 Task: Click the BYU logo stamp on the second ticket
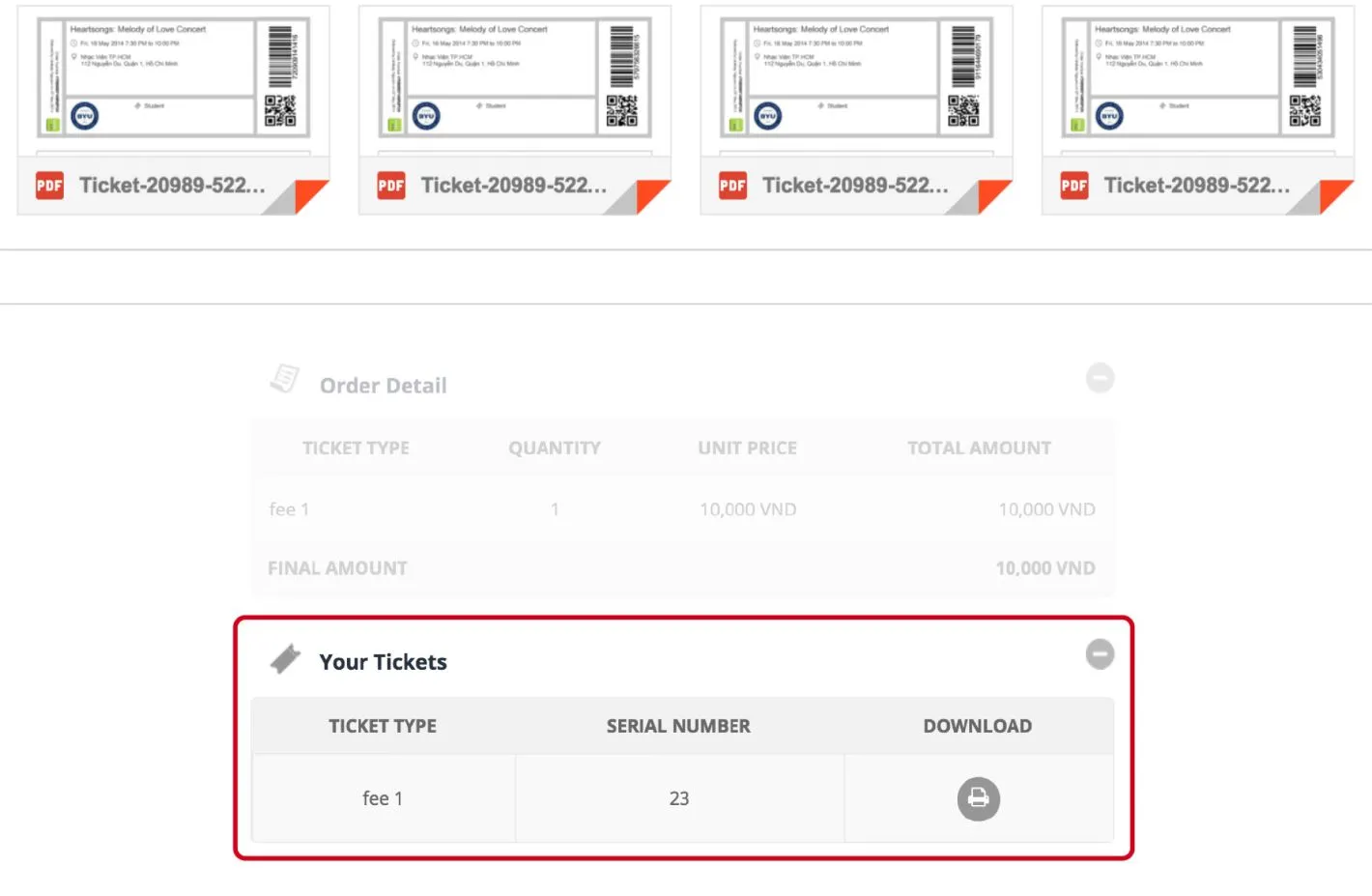pyautogui.click(x=425, y=115)
